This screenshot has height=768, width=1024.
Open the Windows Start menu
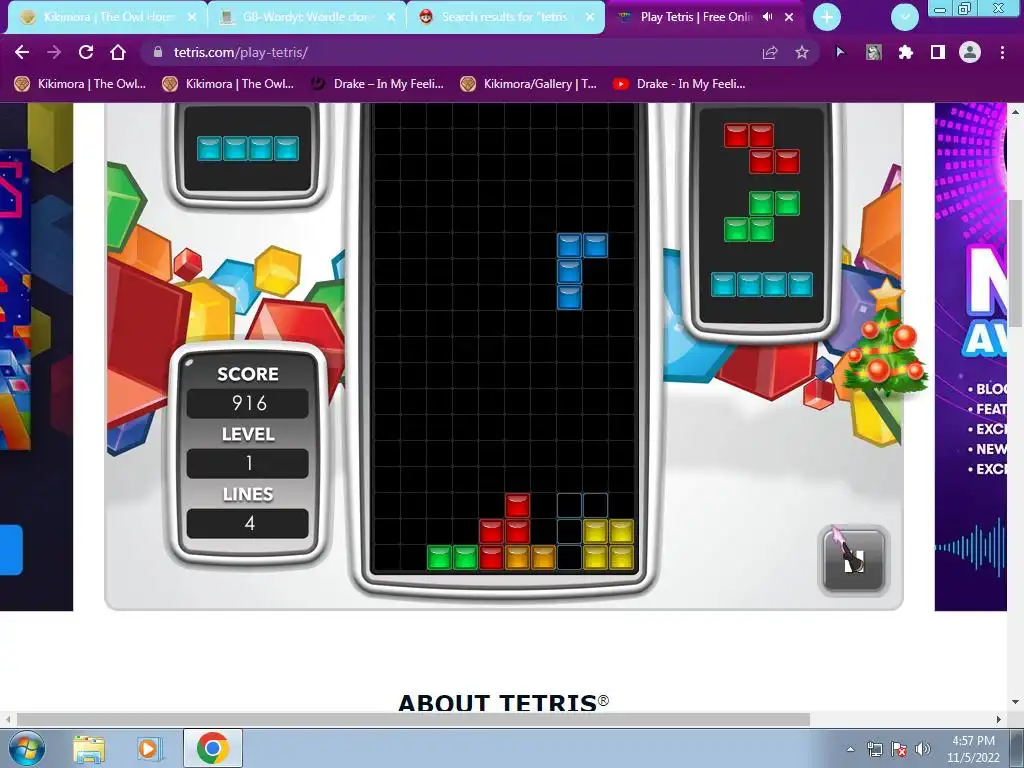[26, 748]
